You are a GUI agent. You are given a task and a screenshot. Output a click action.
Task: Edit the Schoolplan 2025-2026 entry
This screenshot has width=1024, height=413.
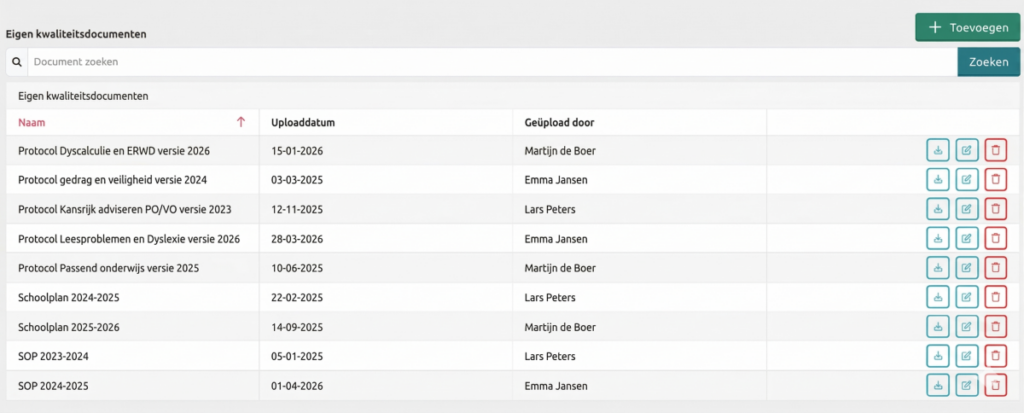pyautogui.click(x=967, y=327)
